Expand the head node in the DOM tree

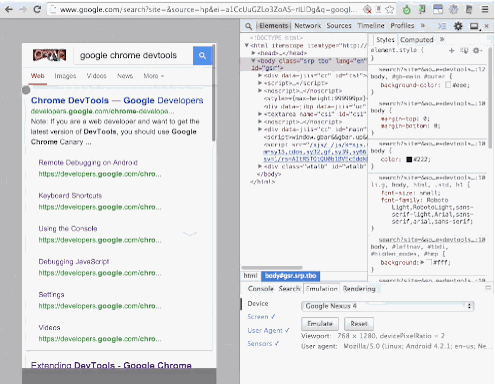pos(253,53)
